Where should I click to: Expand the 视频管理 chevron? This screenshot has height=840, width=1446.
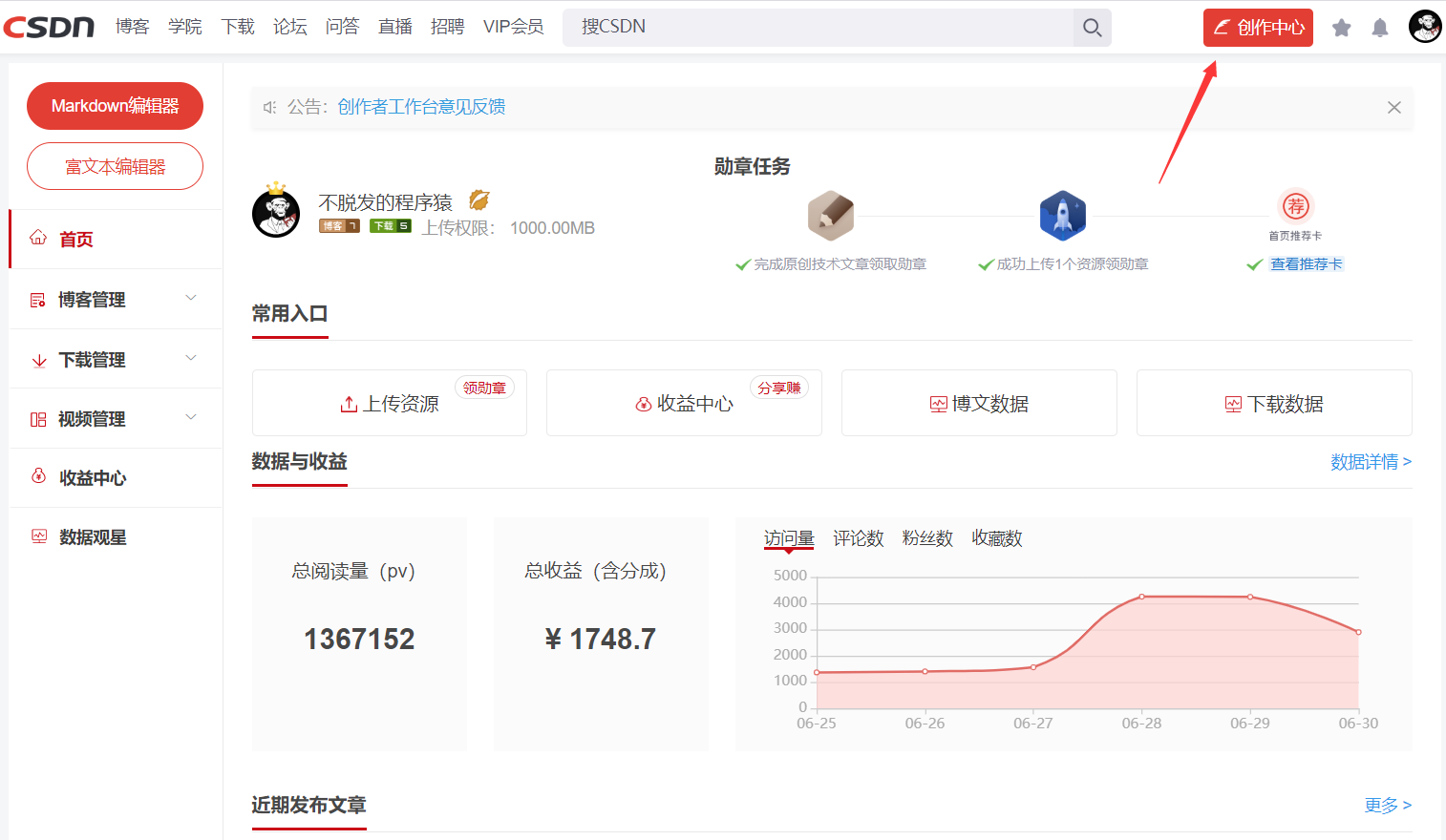191,417
